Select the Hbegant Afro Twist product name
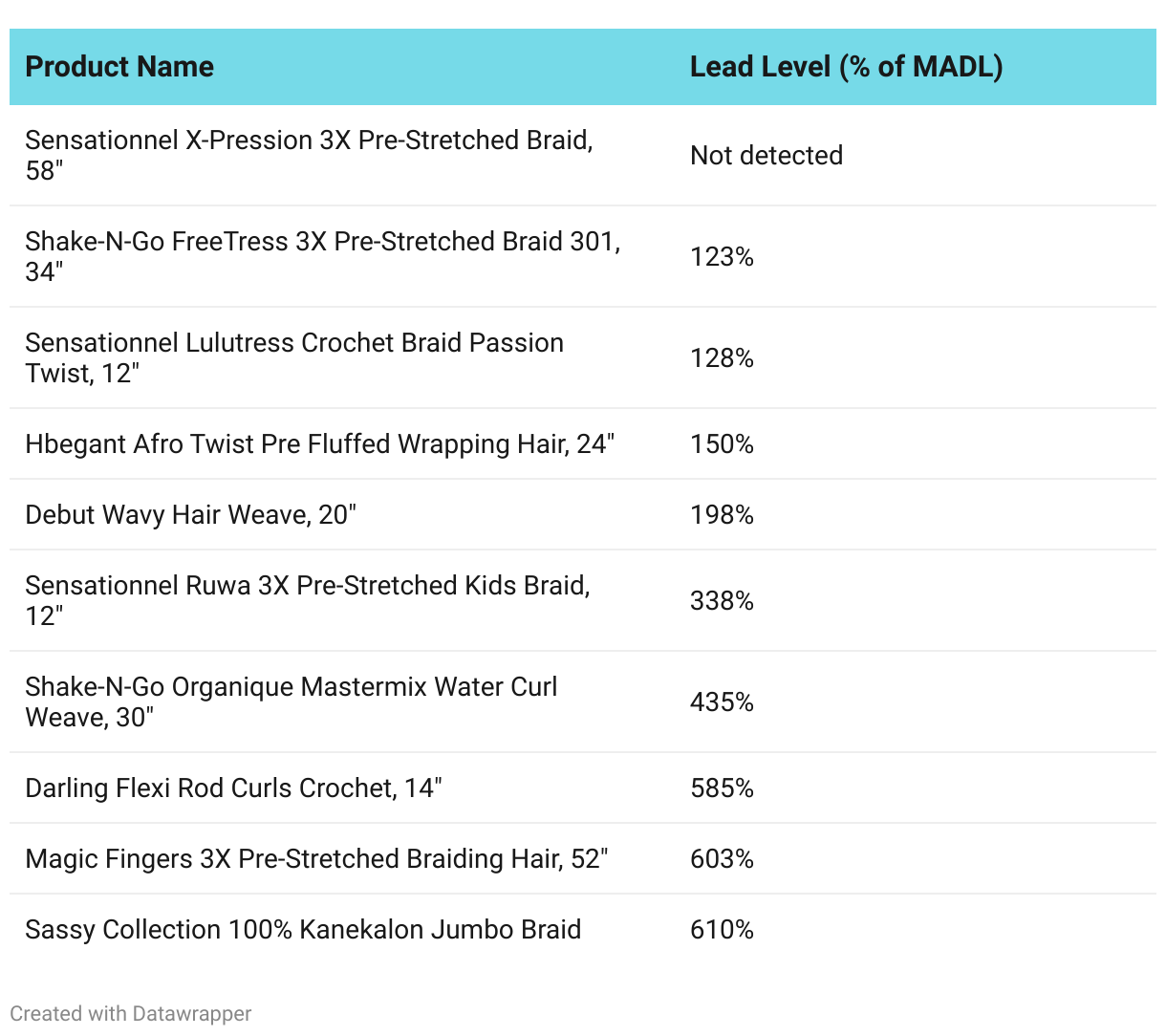Viewport: 1166px width, 1036px height. 319,444
